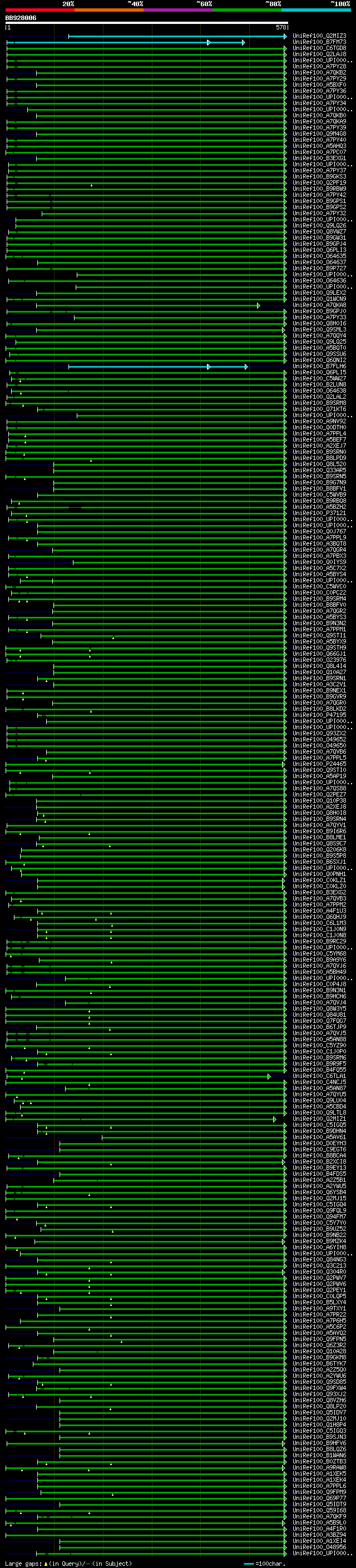Select the UniRef100_B3EXG1 label
The image size is (356, 1568).
pos(319,159)
